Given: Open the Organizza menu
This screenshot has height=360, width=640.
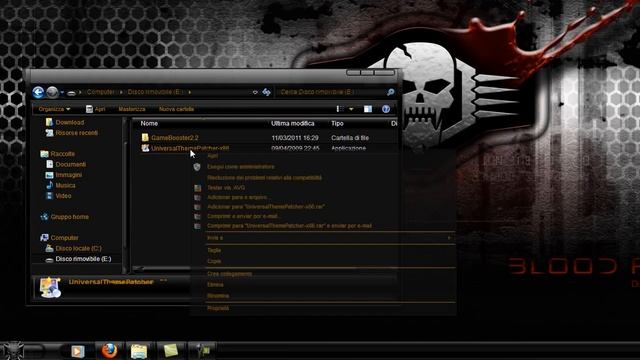Looking at the screenshot, I should [x=54, y=109].
